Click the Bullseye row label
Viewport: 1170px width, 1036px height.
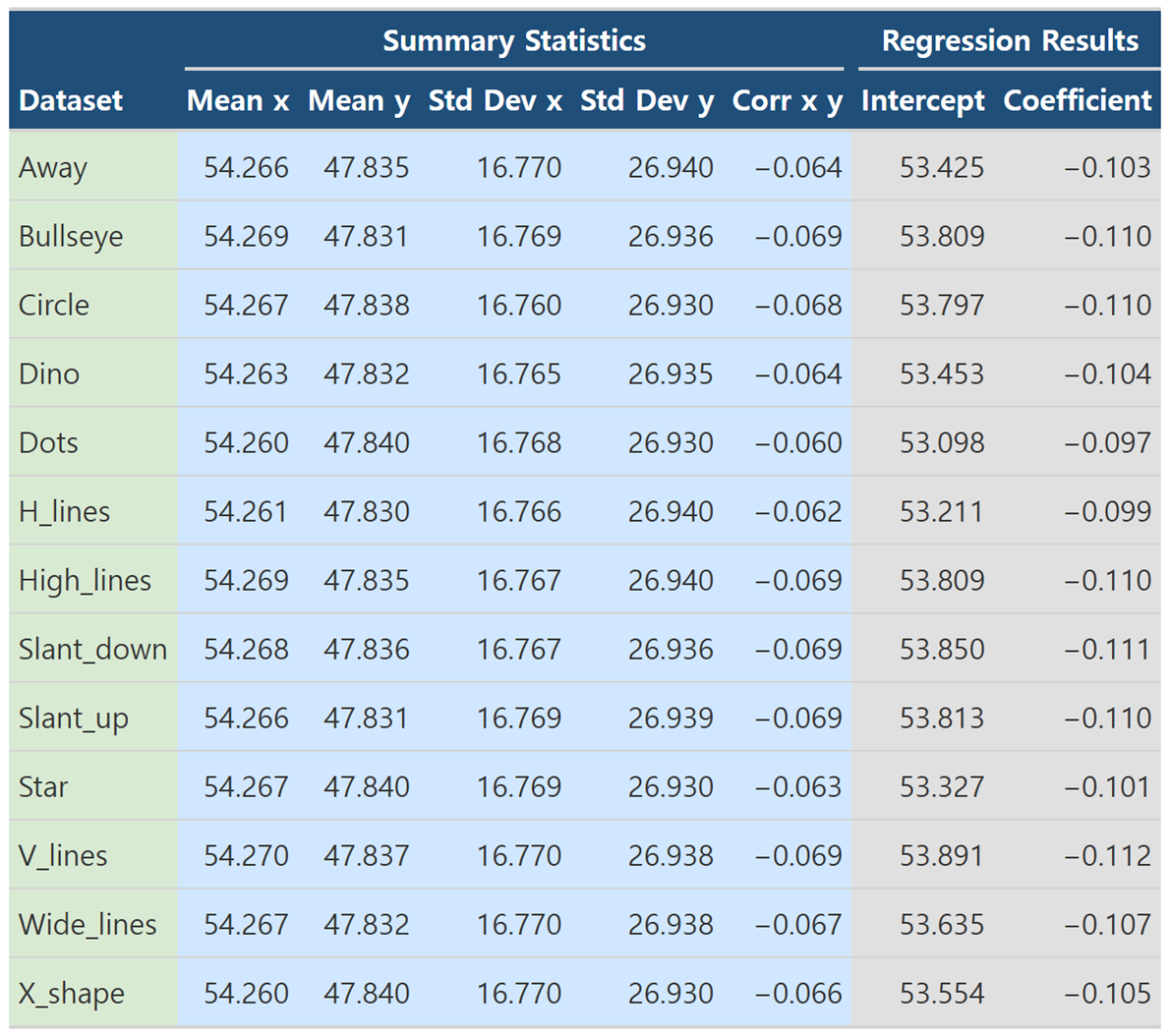point(71,237)
